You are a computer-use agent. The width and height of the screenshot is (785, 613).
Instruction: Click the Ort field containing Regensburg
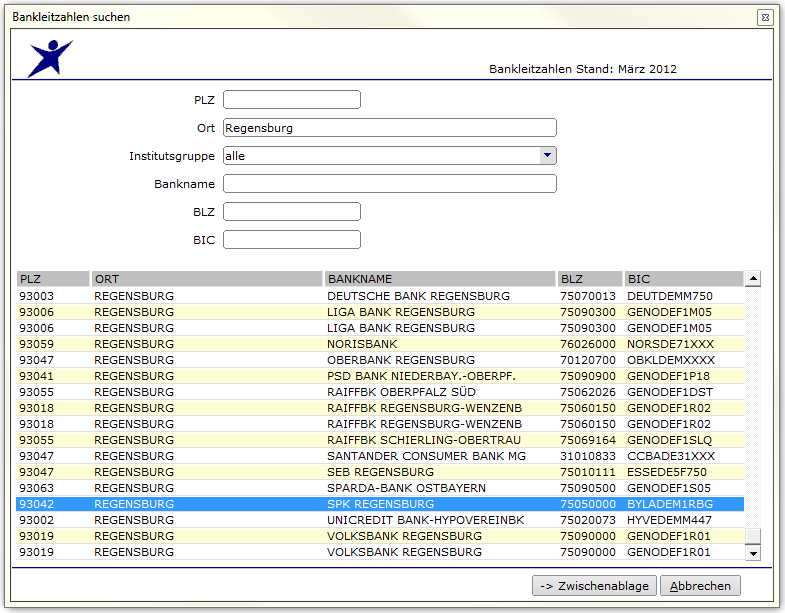tap(389, 128)
